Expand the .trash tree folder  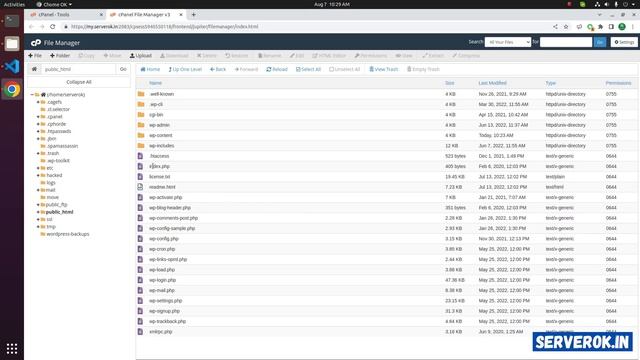tap(38, 153)
